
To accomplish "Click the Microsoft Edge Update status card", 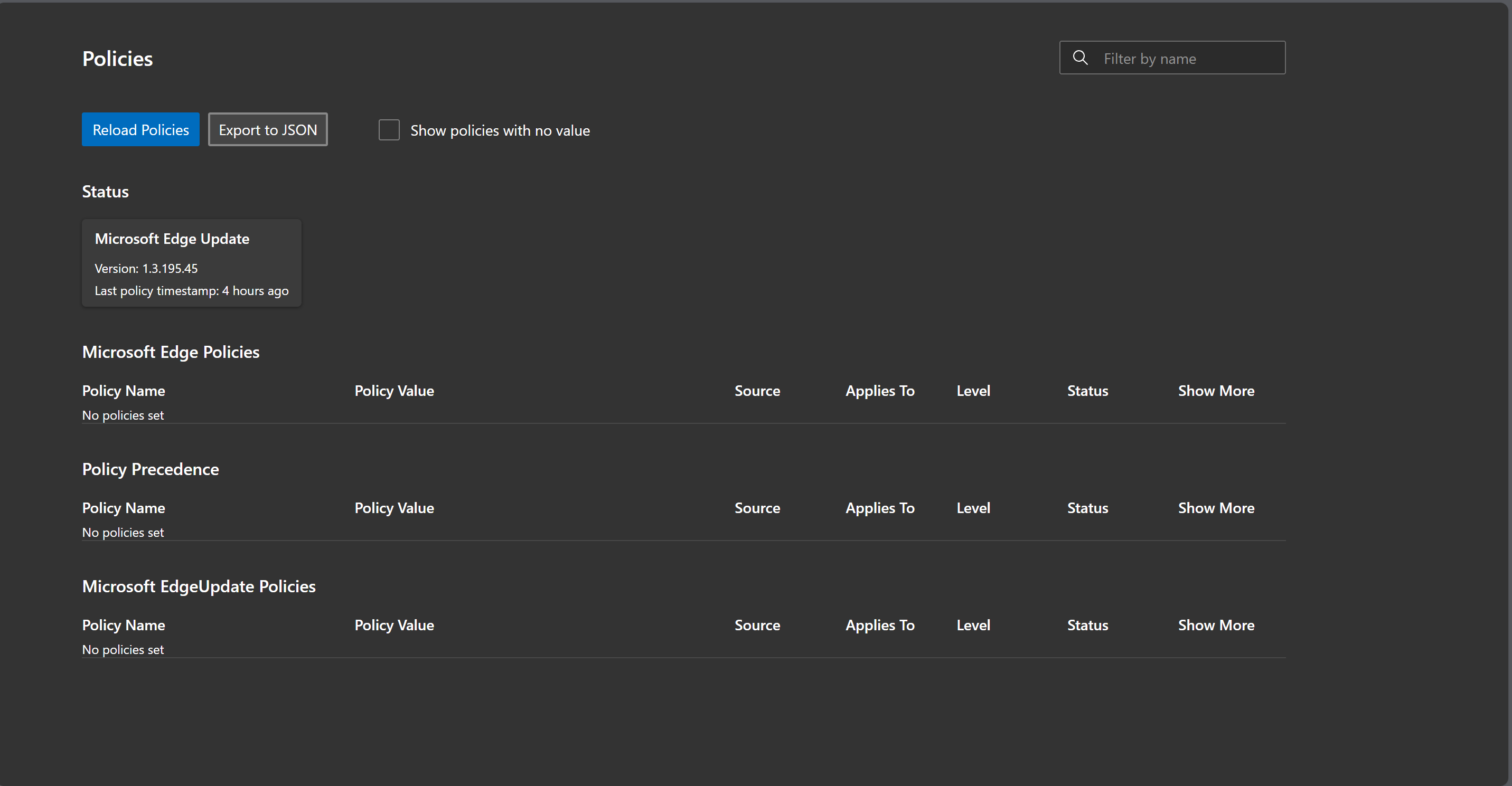I will (191, 263).
